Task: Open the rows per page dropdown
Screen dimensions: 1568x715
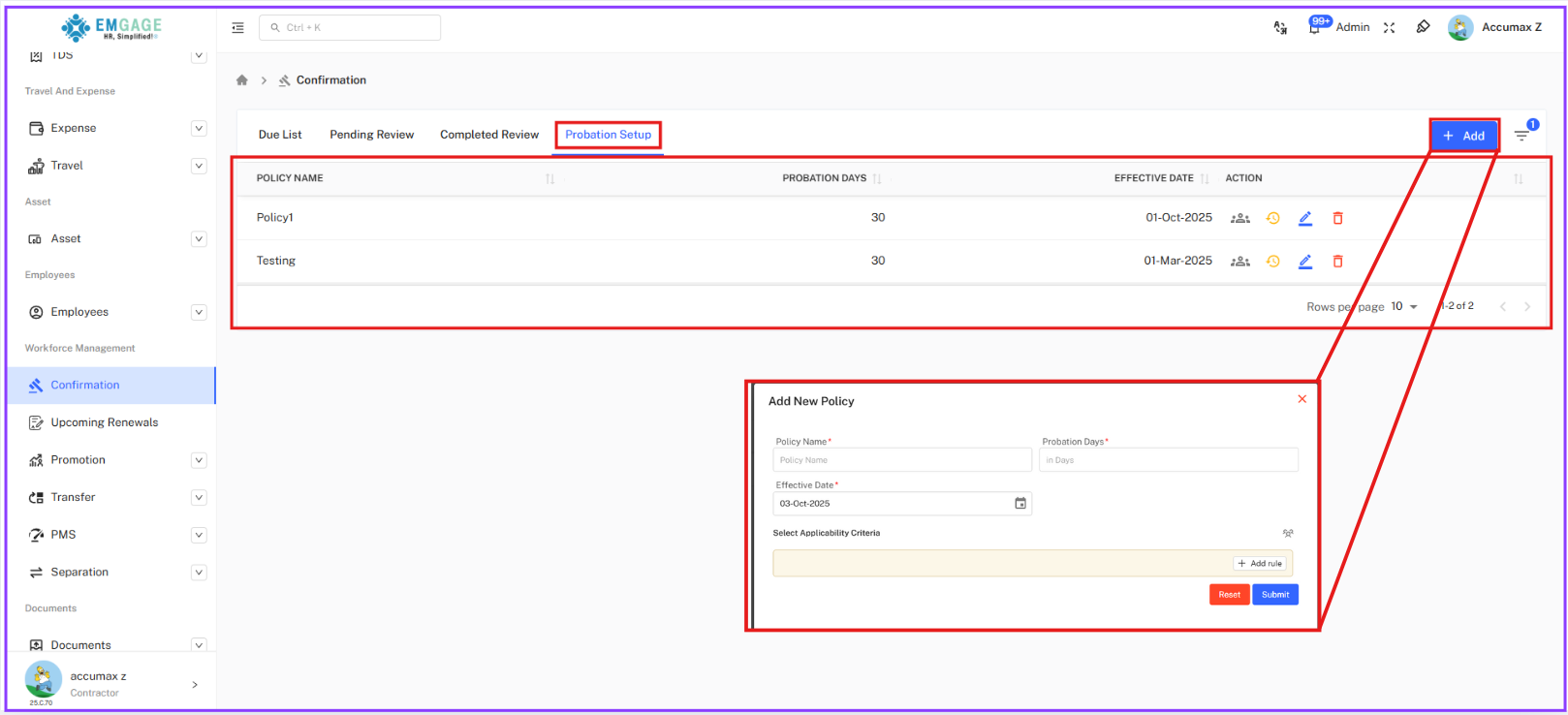Action: pos(1403,307)
